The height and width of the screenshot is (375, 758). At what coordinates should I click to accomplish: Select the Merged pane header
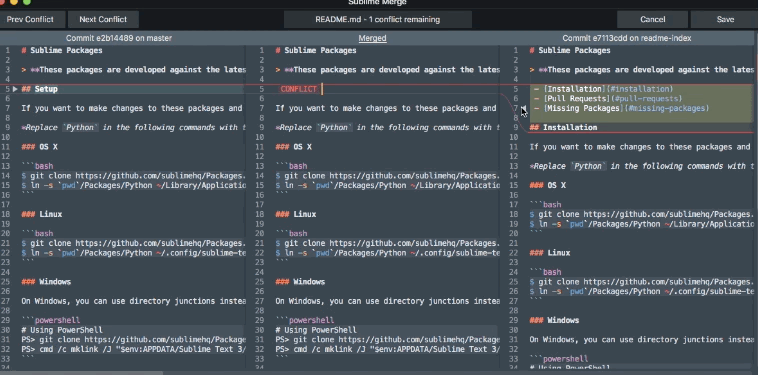click(x=372, y=38)
